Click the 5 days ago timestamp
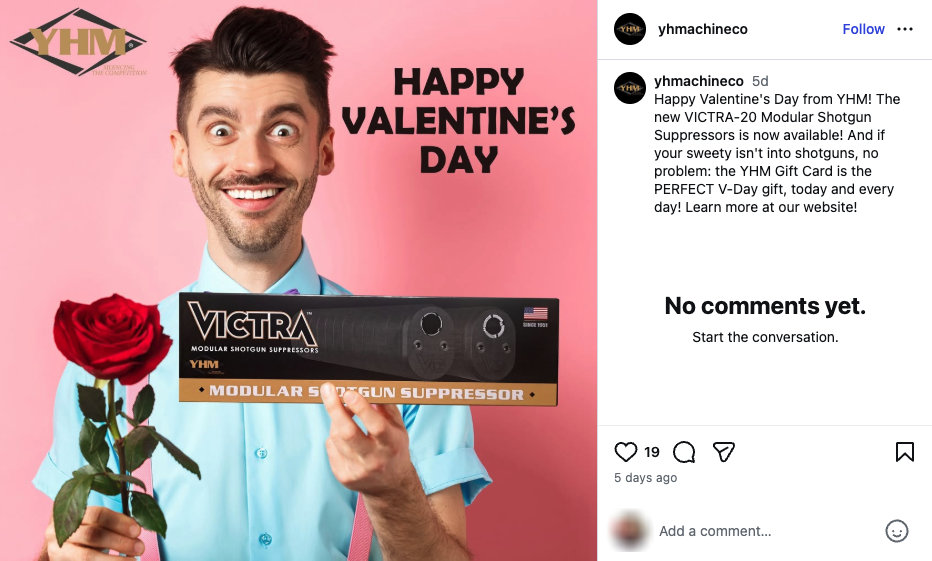The width and height of the screenshot is (932, 561). pyautogui.click(x=646, y=478)
